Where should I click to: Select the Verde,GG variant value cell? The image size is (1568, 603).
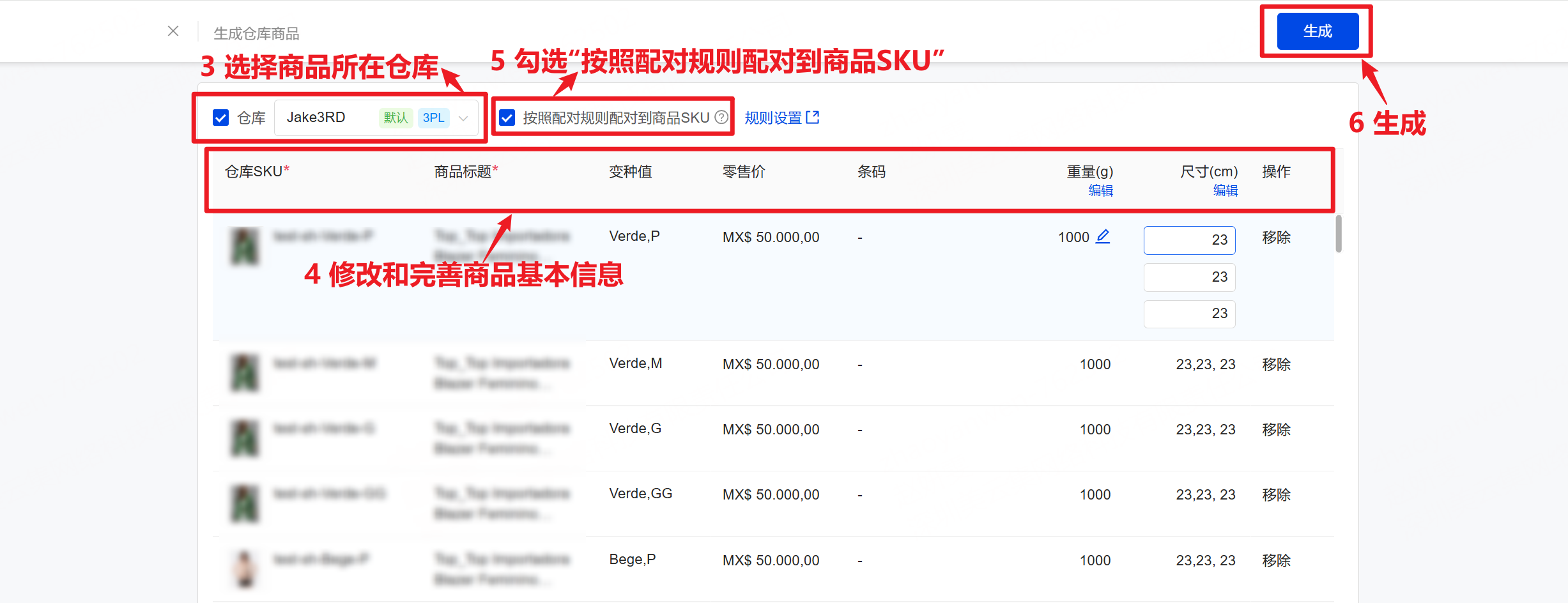(x=641, y=494)
